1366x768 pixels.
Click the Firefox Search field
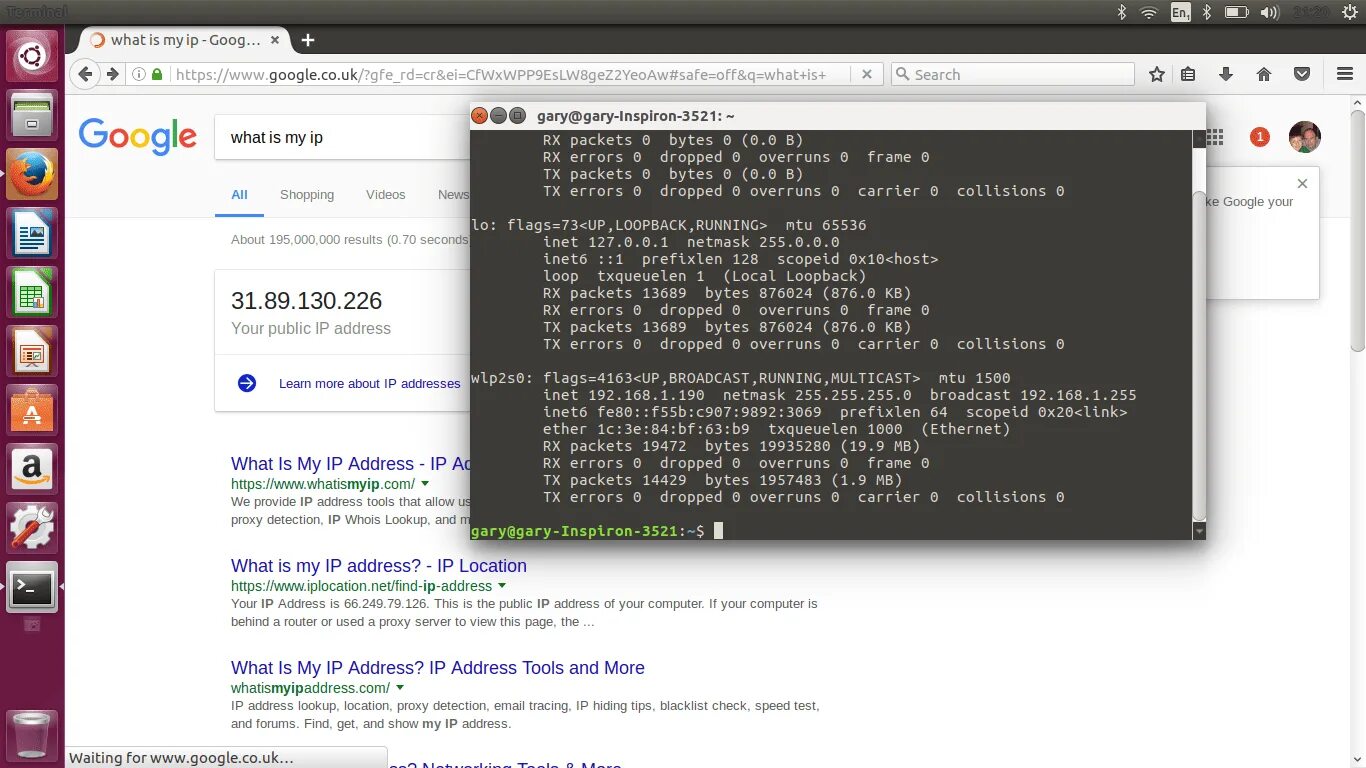point(1013,74)
